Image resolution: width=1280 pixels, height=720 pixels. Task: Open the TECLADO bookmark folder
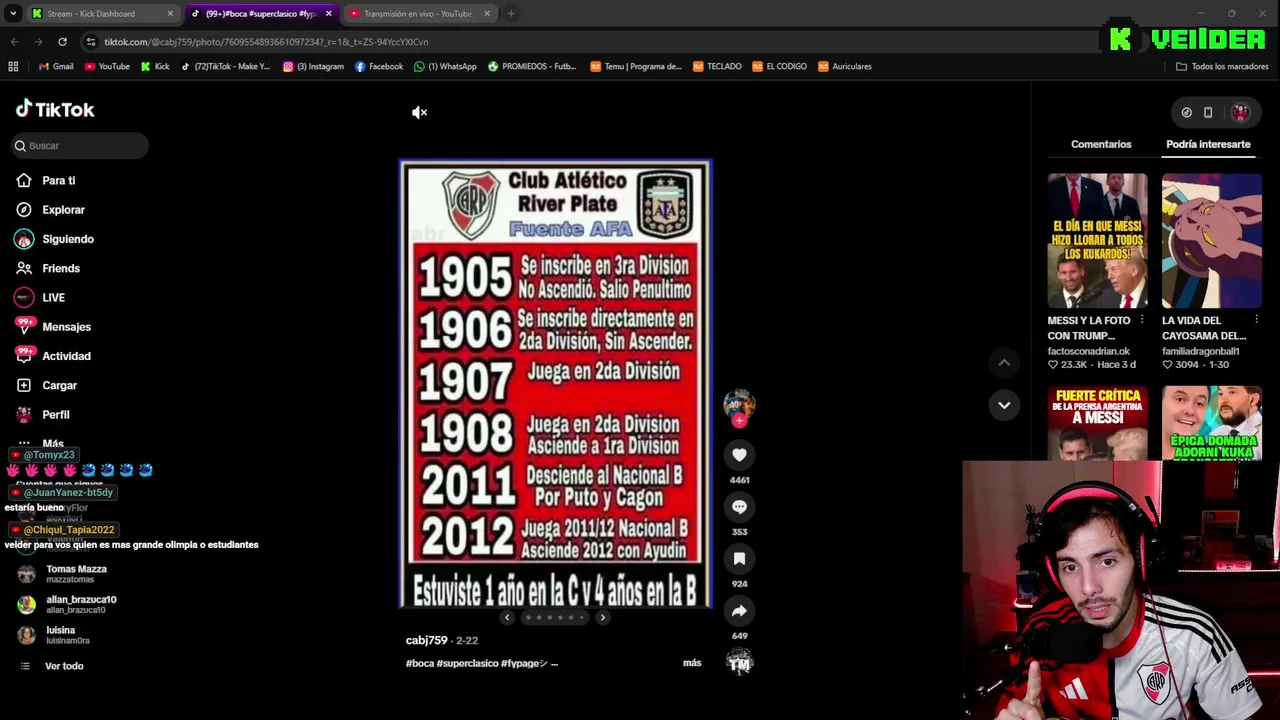pos(717,67)
